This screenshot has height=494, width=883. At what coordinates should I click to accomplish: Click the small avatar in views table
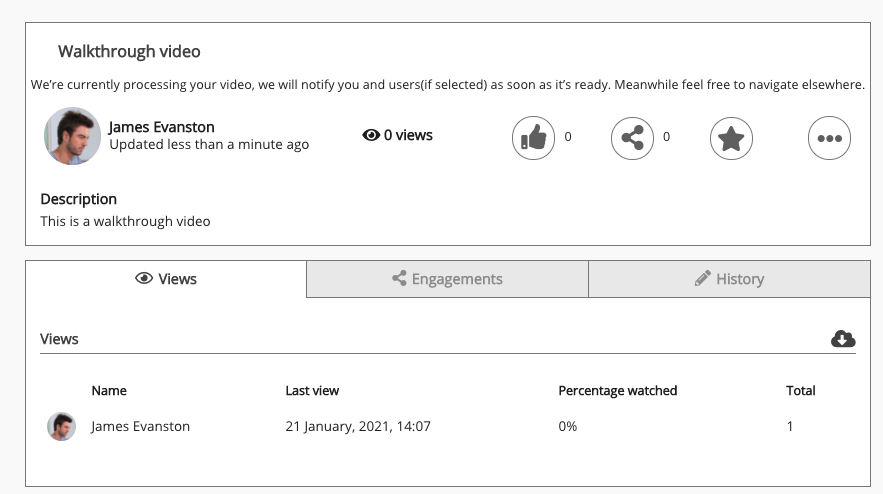coord(61,427)
